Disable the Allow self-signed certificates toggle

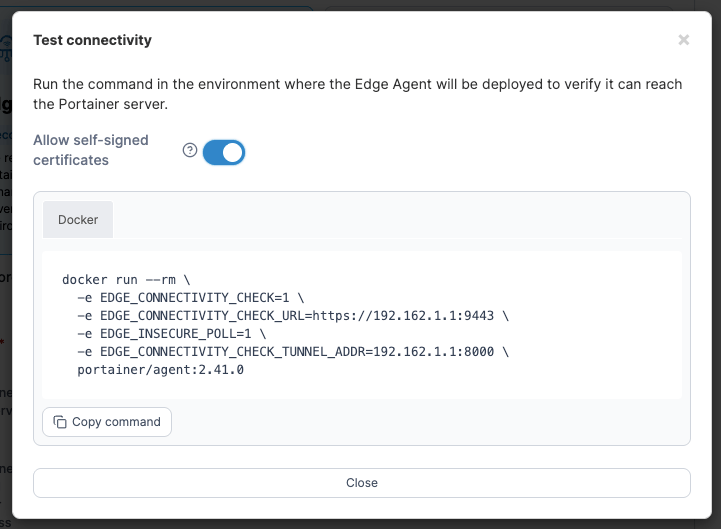(x=223, y=152)
